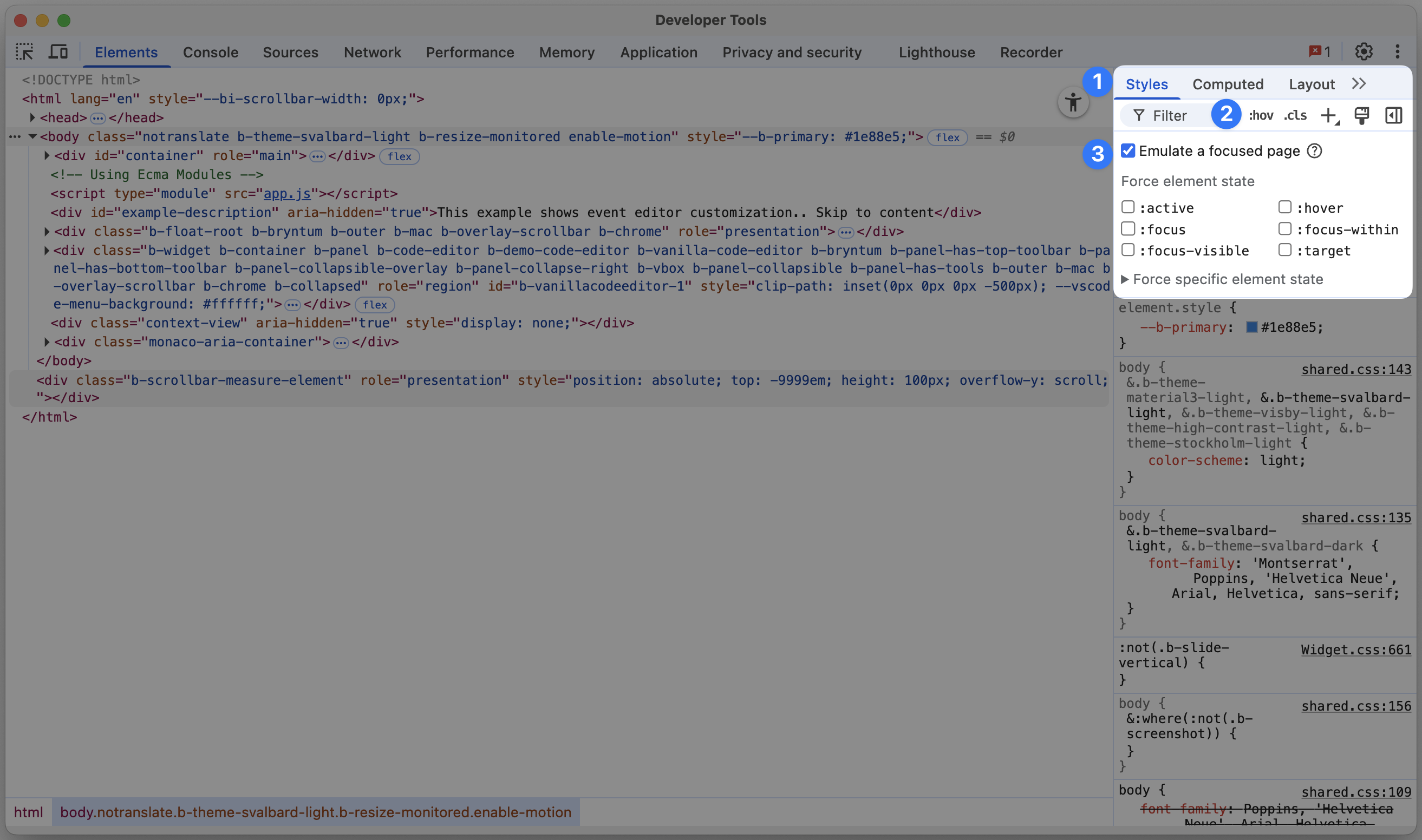Click the accessibility tree toggle button
The image size is (1422, 840).
(1073, 103)
